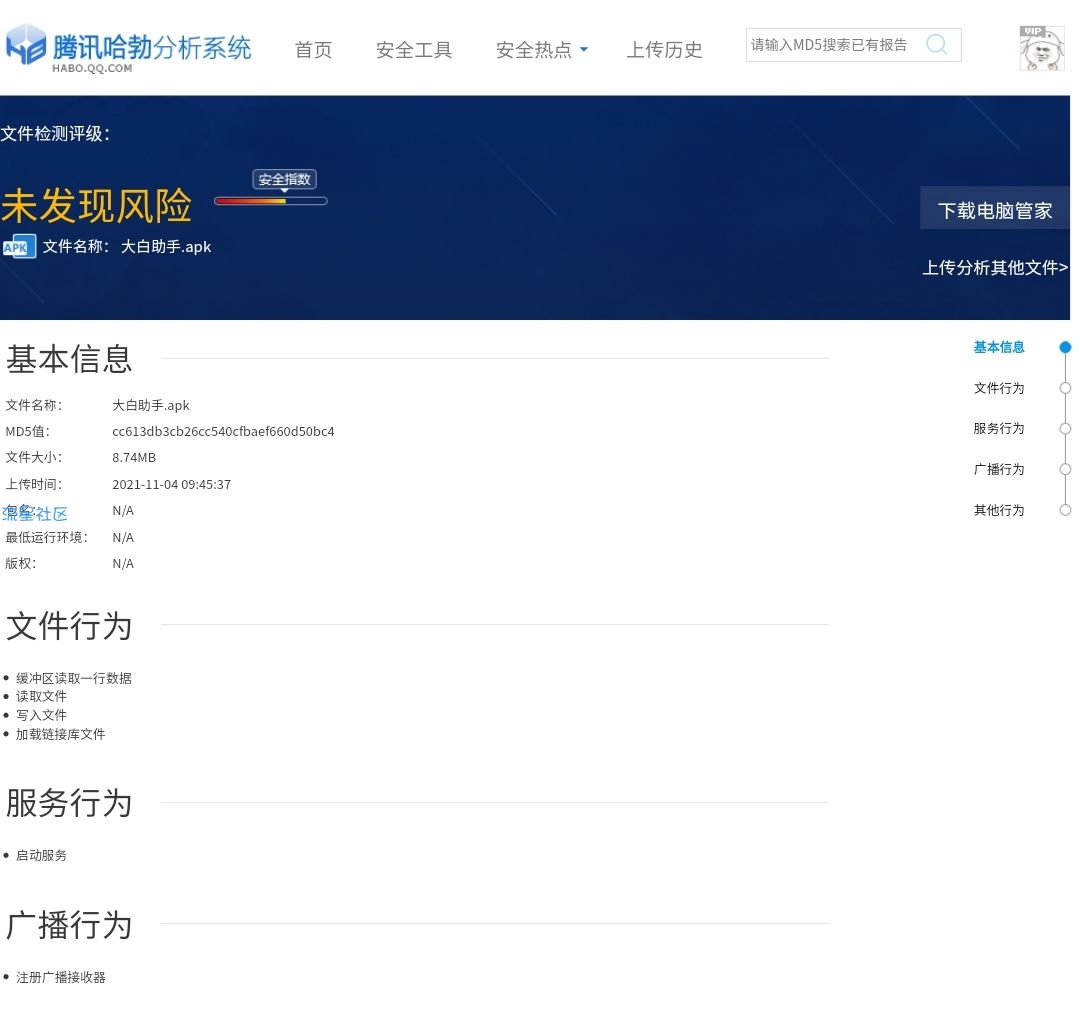
Task: Select the 广播行为 navigation dot
Action: (x=1066, y=469)
